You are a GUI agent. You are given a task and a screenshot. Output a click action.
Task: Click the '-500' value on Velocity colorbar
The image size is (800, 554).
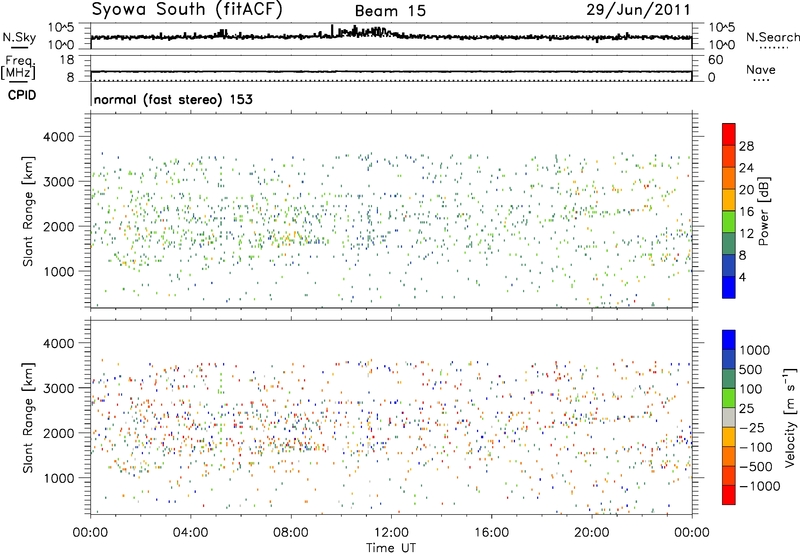point(756,467)
